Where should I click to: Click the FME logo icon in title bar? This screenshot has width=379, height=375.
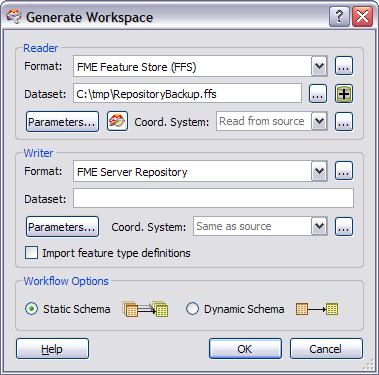[x=14, y=17]
